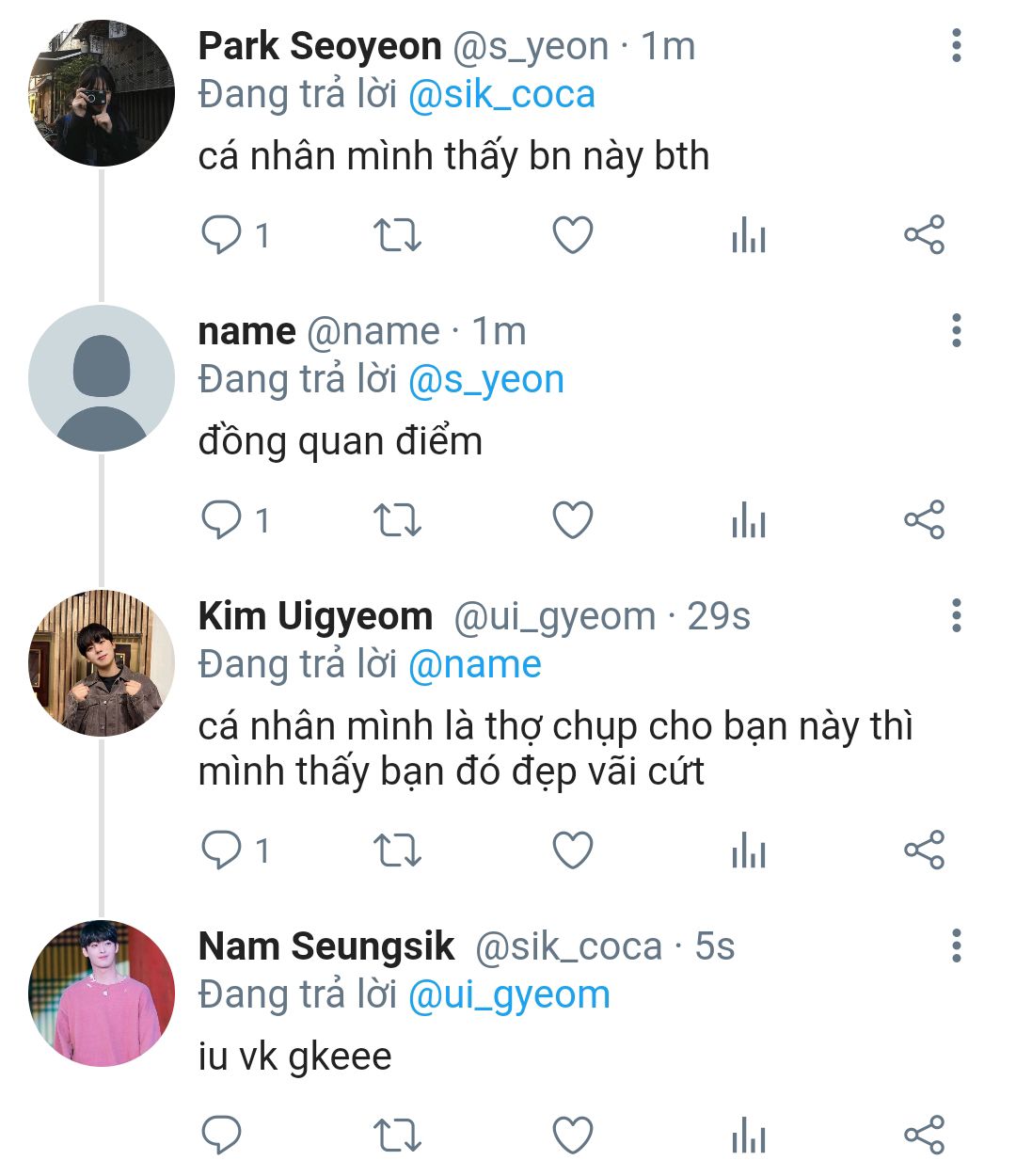The width and height of the screenshot is (1016, 1176).
Task: Like the "đồng quan điểm" tweet
Action: 572,520
